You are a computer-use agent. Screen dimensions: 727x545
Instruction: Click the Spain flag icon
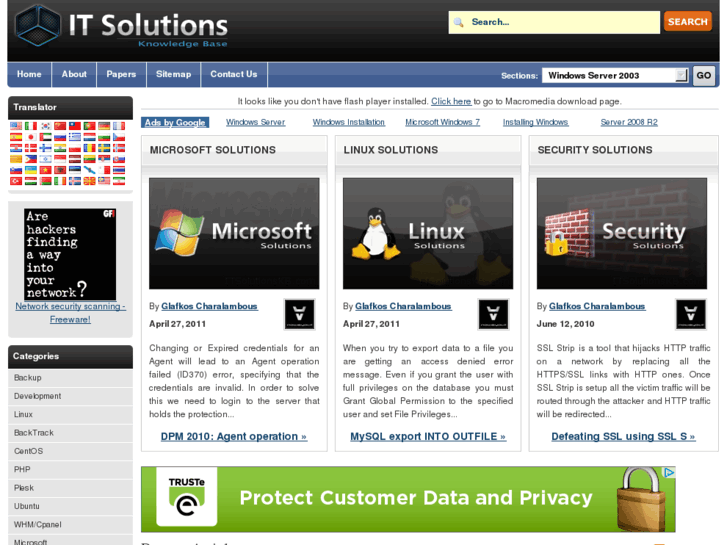(x=16, y=137)
